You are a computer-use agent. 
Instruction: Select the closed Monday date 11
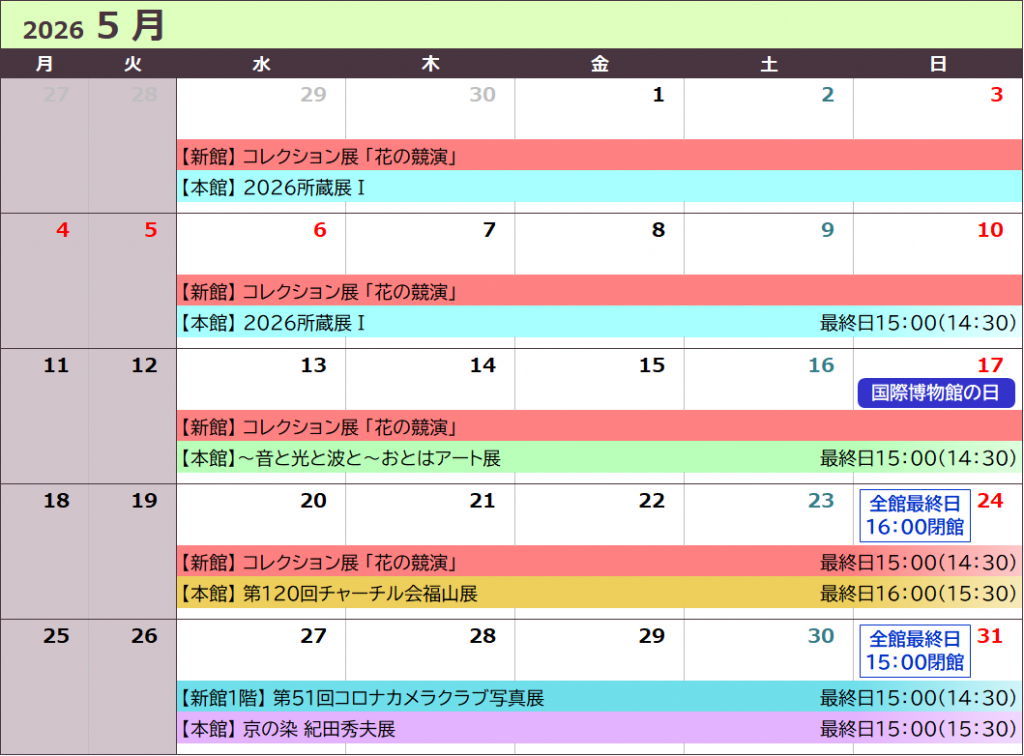(56, 365)
